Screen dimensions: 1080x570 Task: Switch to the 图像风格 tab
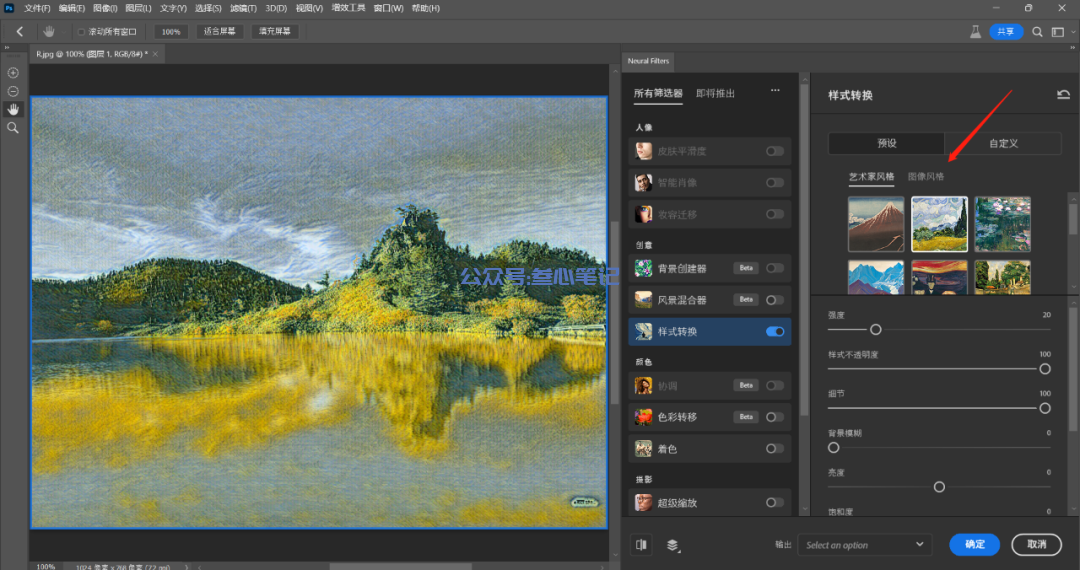point(926,176)
